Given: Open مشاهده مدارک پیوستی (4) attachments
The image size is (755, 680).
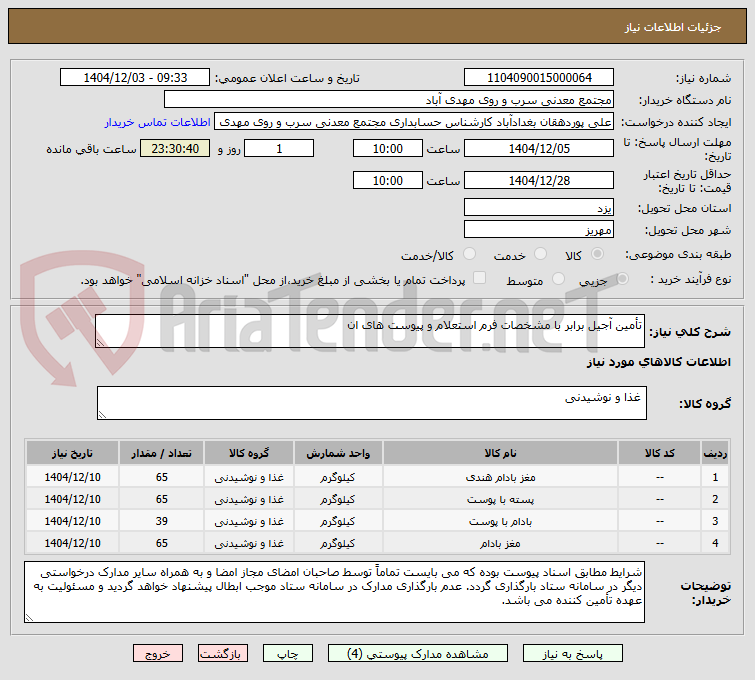Looking at the screenshot, I should (x=417, y=654).
